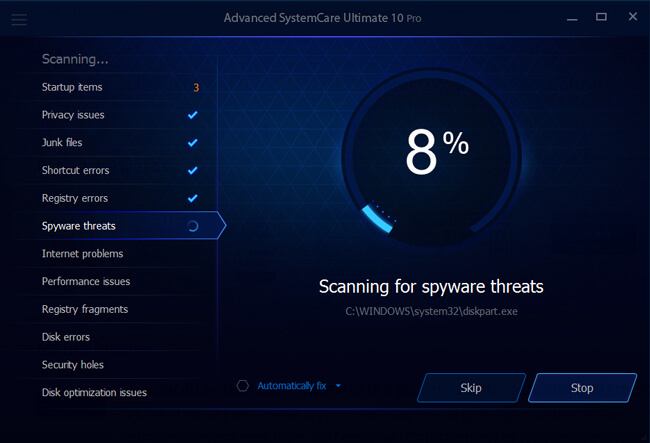
Task: Skip the current scan item
Action: tap(471, 388)
